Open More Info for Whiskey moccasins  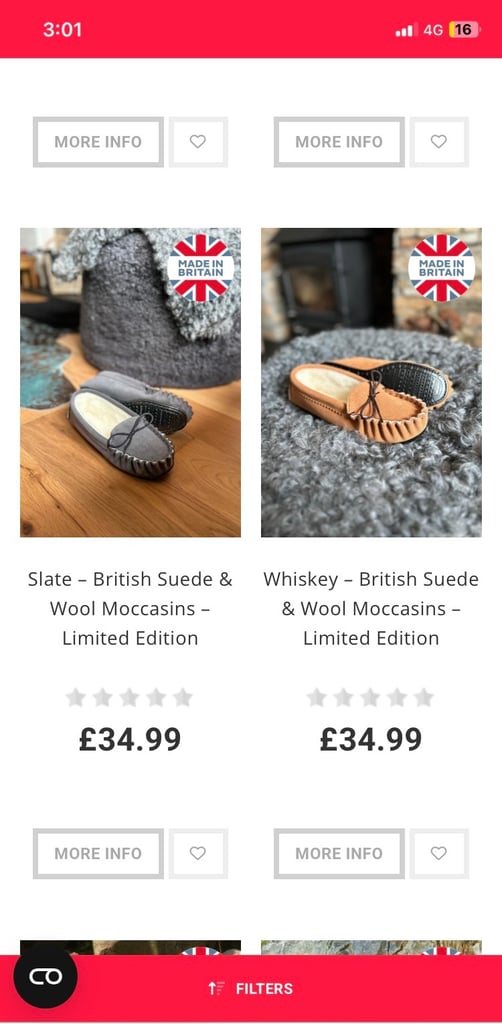[339, 853]
